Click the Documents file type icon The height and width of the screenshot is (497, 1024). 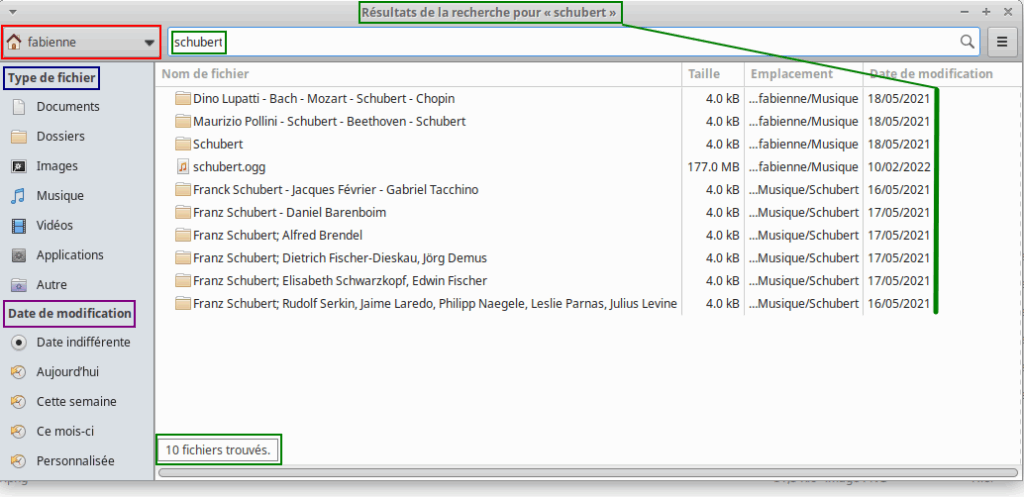point(19,106)
